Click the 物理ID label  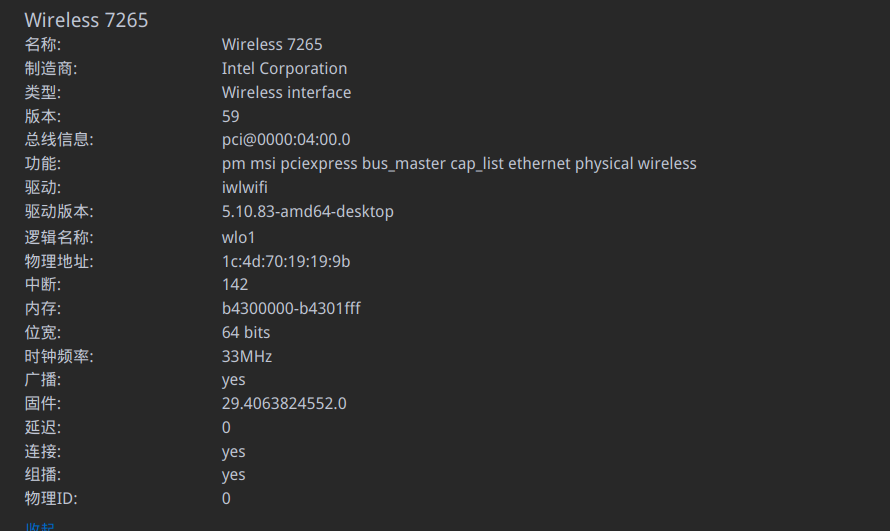pos(51,499)
